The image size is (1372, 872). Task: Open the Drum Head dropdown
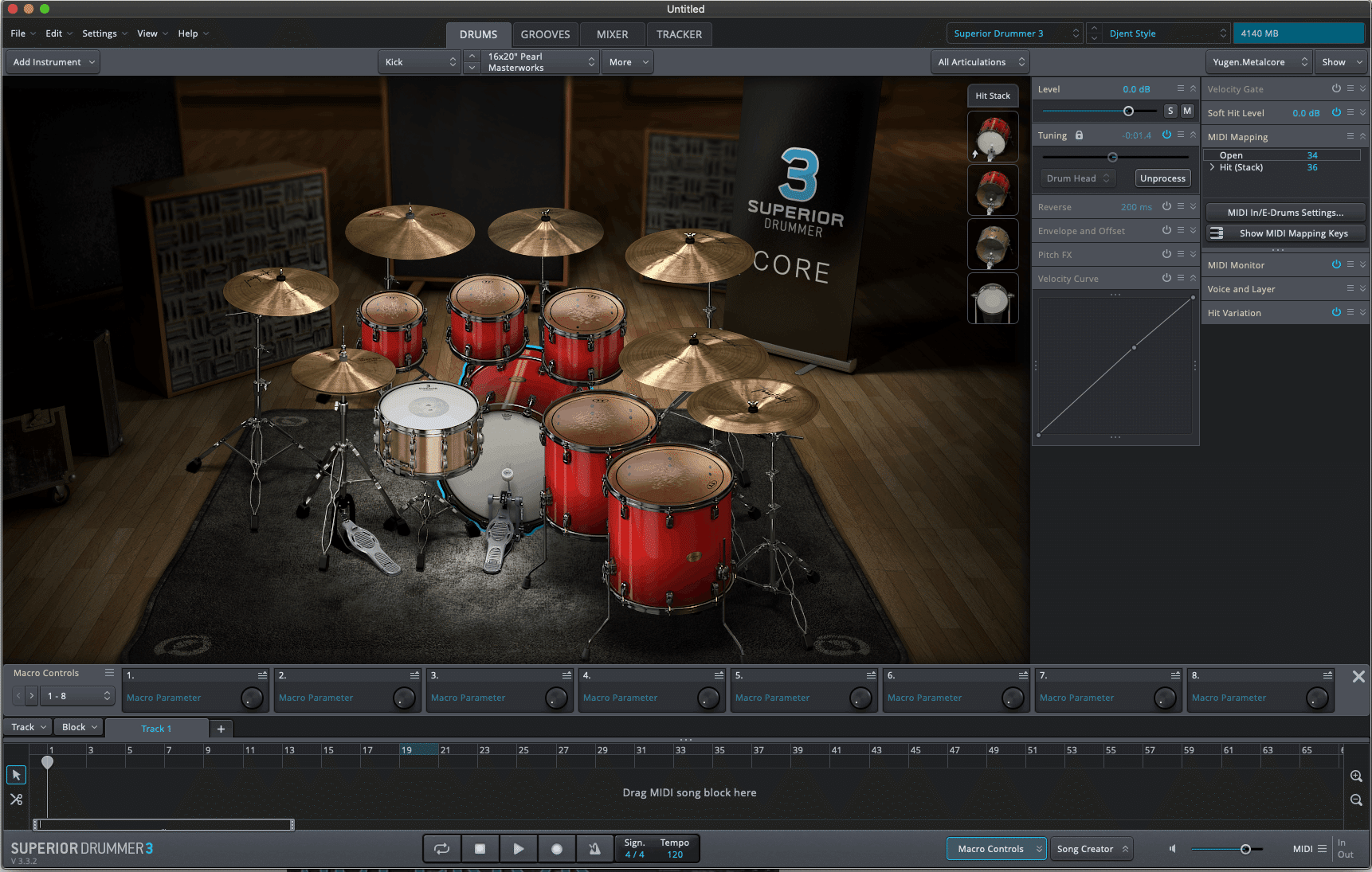(1077, 178)
